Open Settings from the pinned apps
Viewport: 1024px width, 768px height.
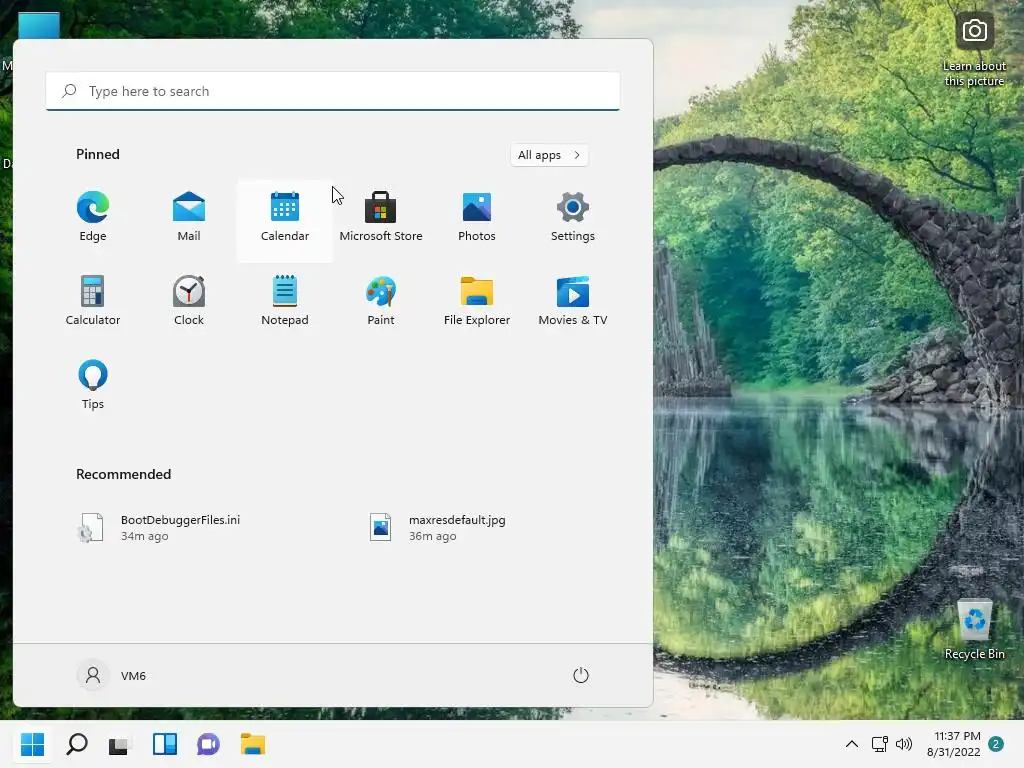[x=573, y=218]
